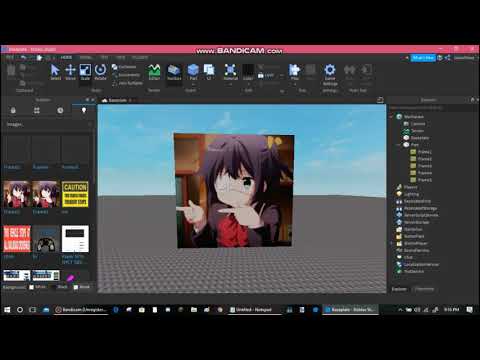480x360 pixels.
Task: Toggle the Collisions checkbox
Action: 124,67
